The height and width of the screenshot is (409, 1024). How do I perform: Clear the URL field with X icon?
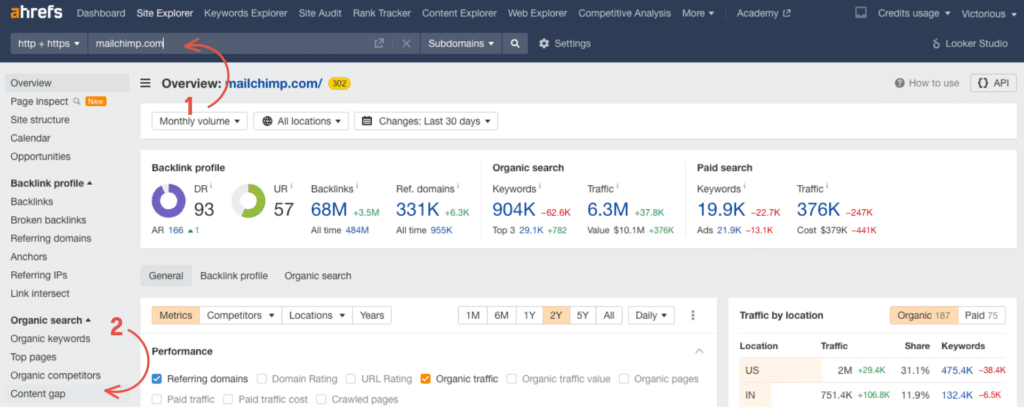coord(406,43)
